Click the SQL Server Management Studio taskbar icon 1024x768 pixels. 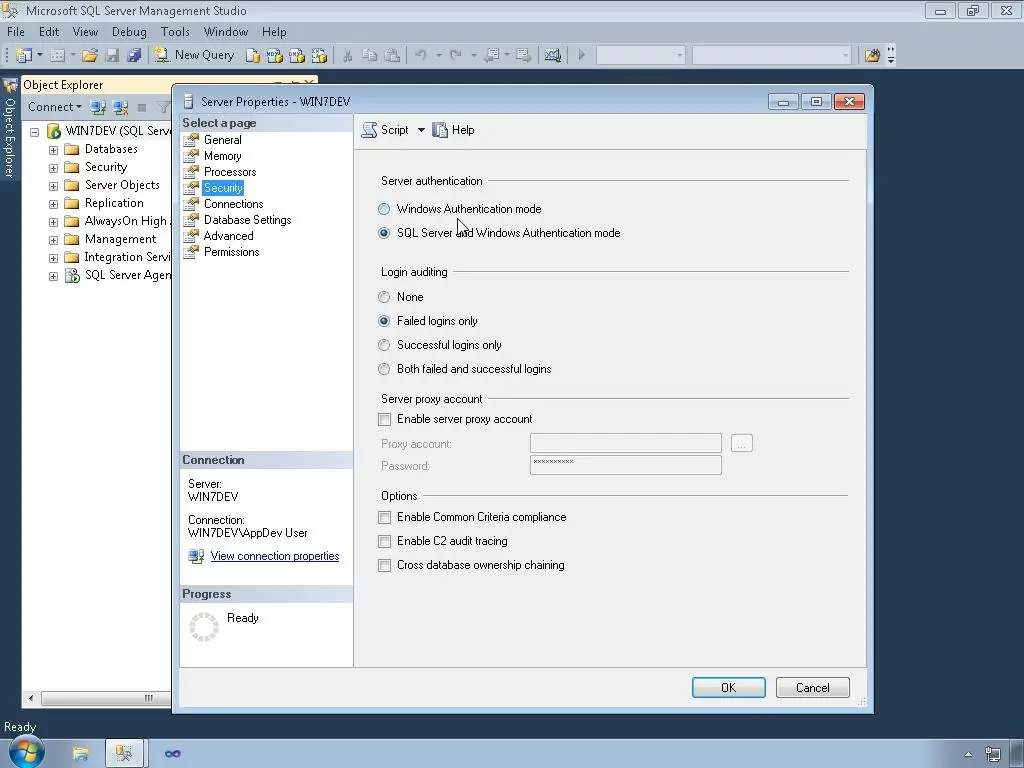124,752
